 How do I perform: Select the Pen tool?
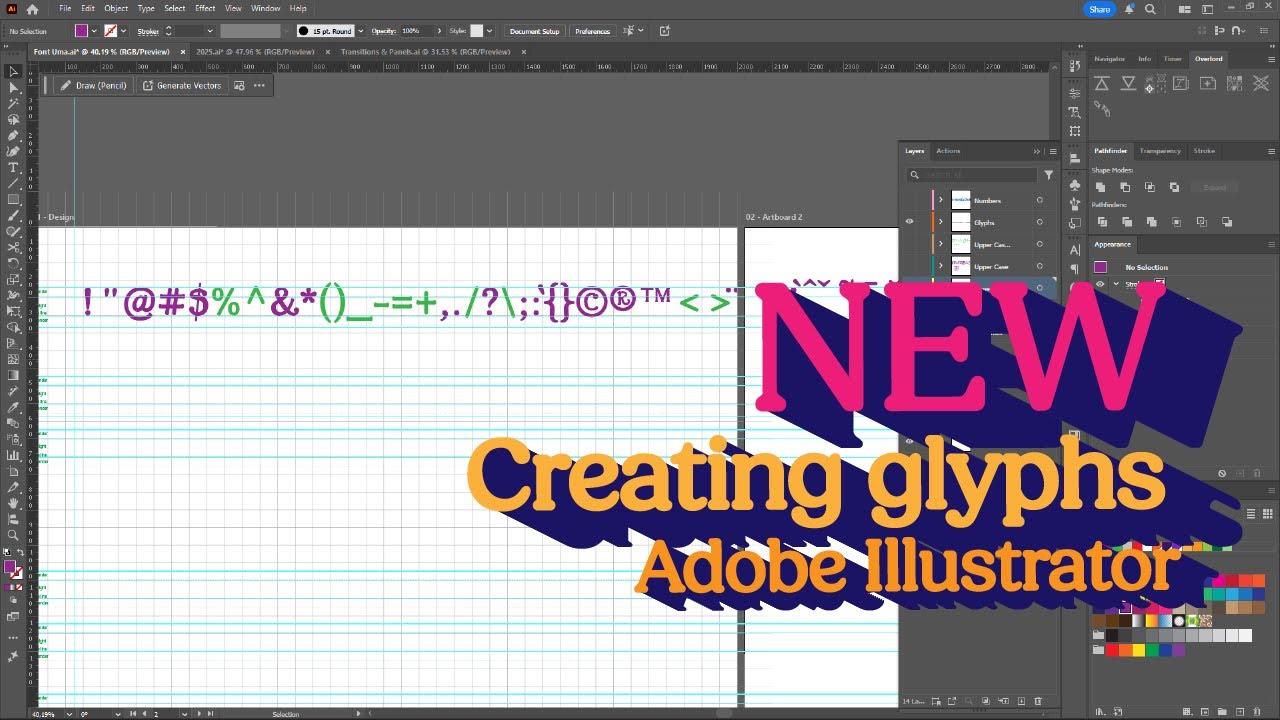coord(13,136)
